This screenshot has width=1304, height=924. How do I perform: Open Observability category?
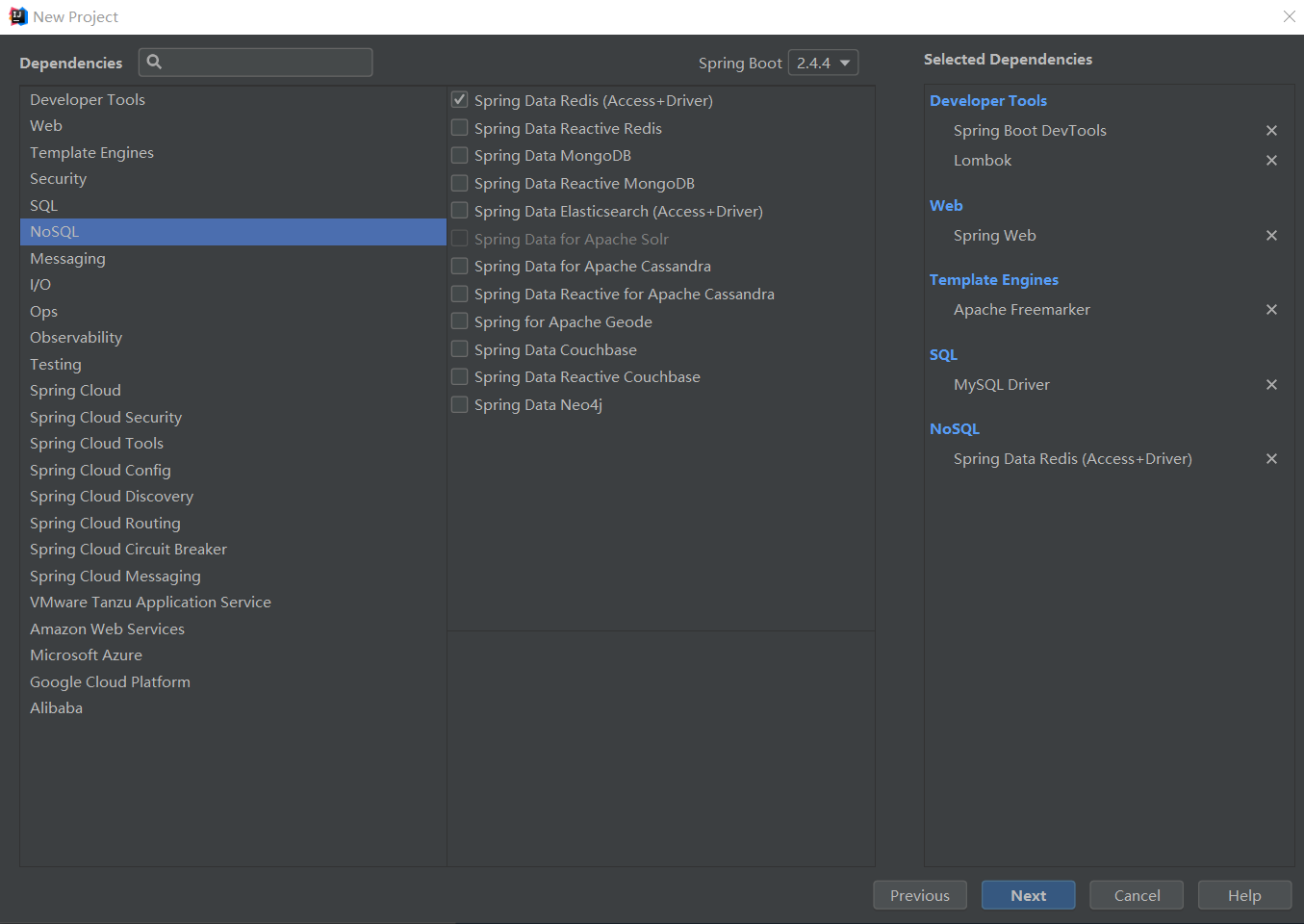coord(233,338)
